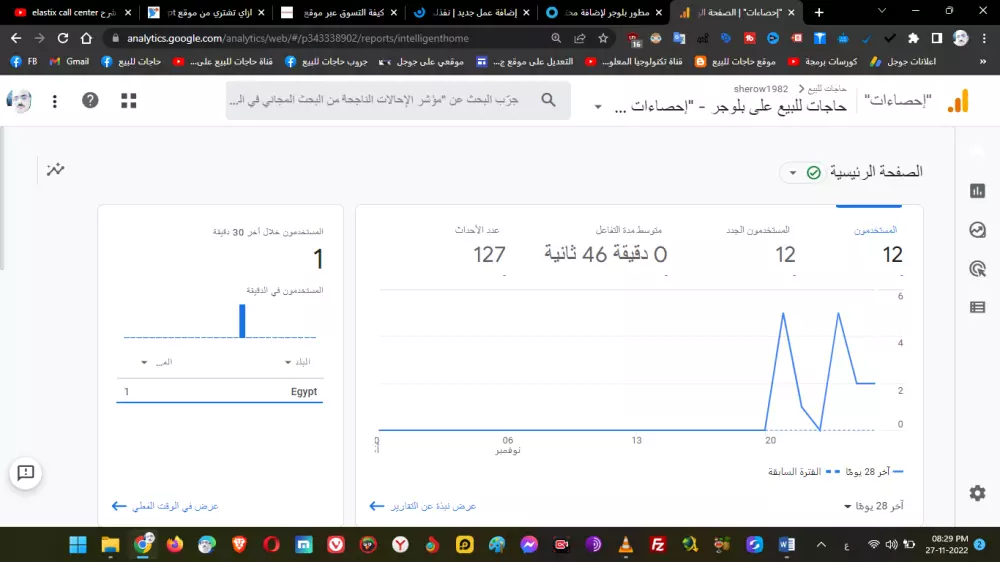The image size is (1000, 562).
Task: Open the browser extensions puzzle icon
Action: point(913,38)
